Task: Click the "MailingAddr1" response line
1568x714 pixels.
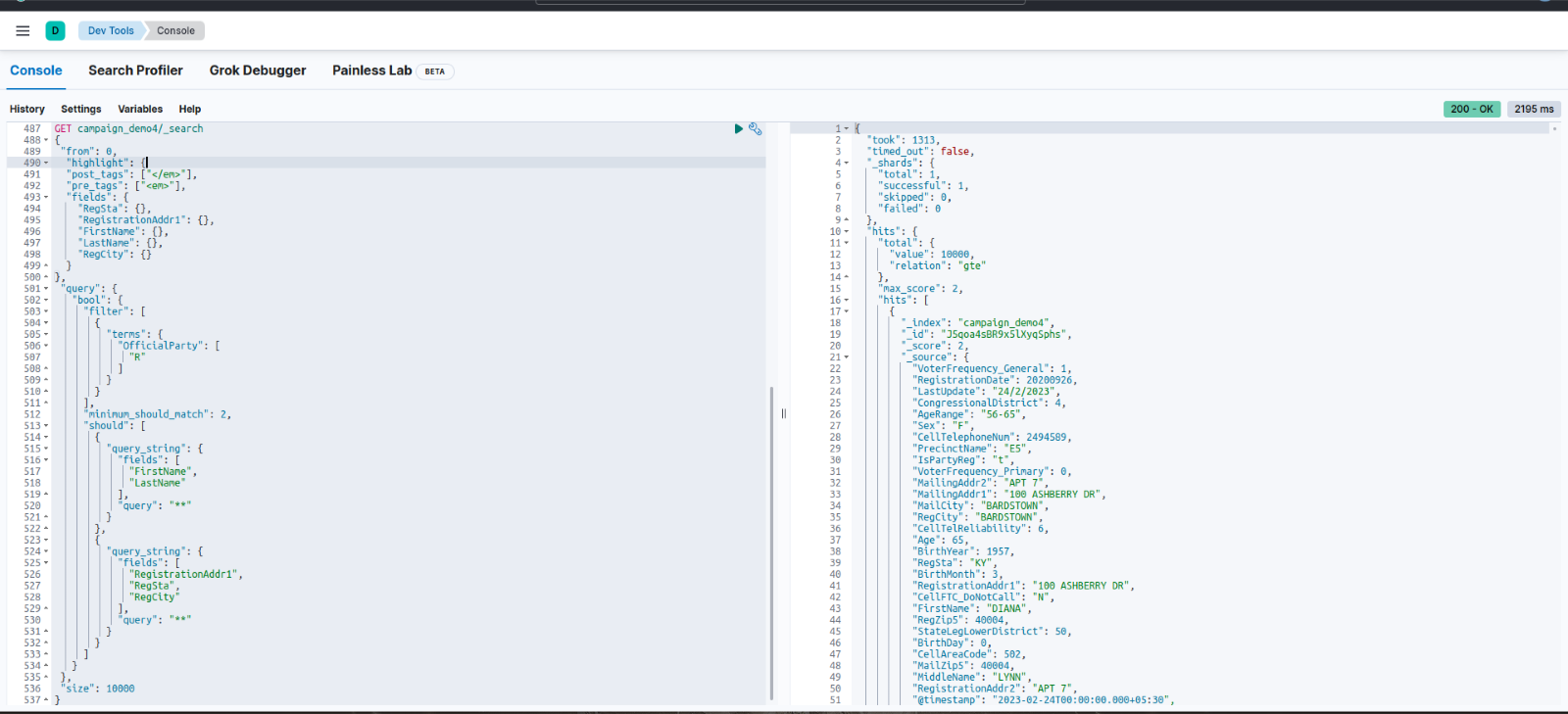Action: pos(1009,495)
